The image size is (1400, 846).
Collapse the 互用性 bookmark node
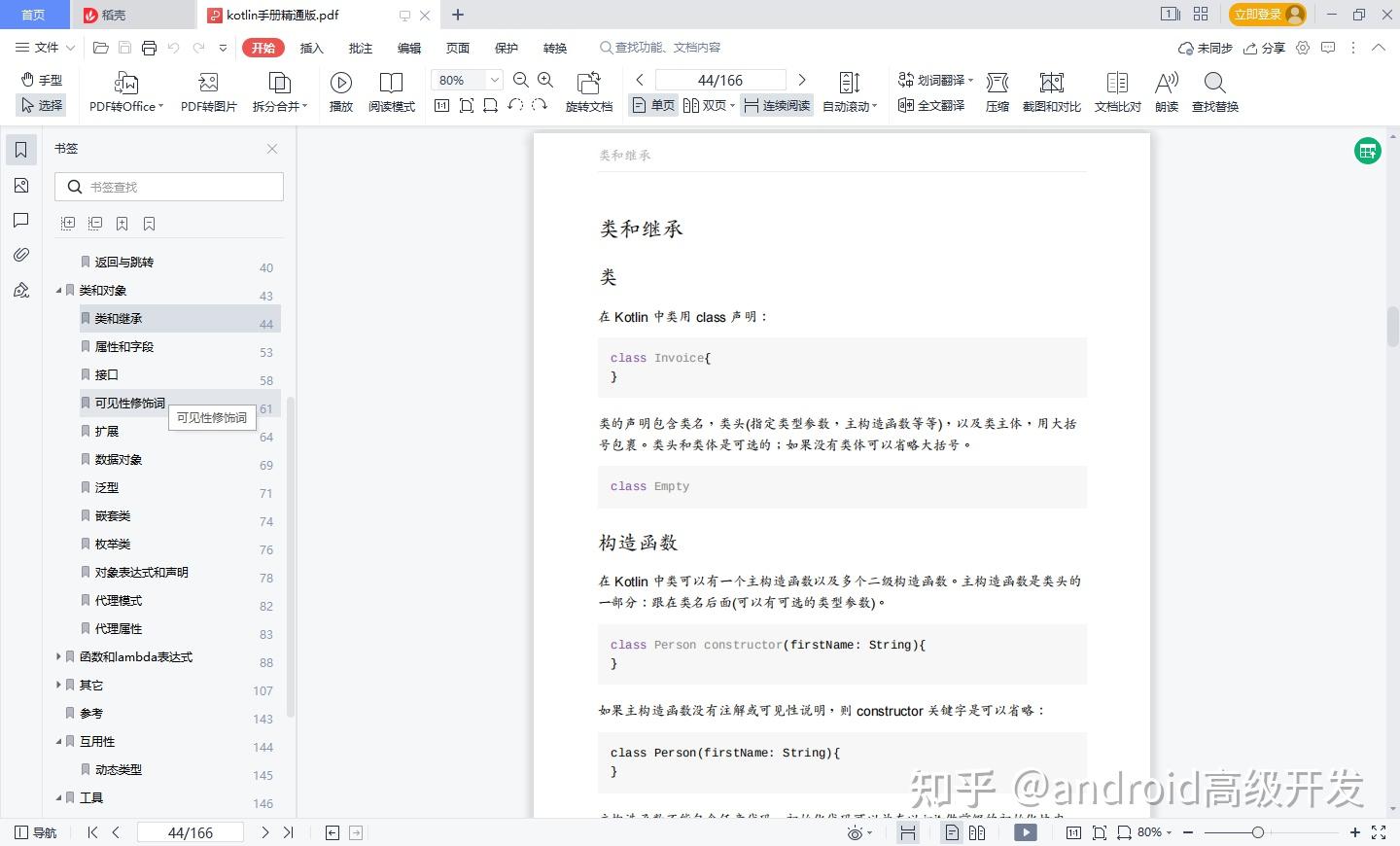click(x=58, y=742)
